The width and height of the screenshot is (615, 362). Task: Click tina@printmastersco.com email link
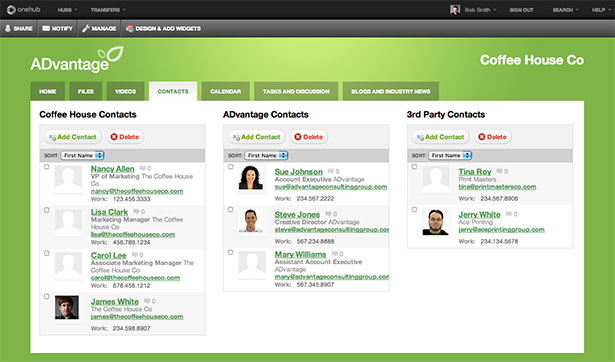pos(497,187)
